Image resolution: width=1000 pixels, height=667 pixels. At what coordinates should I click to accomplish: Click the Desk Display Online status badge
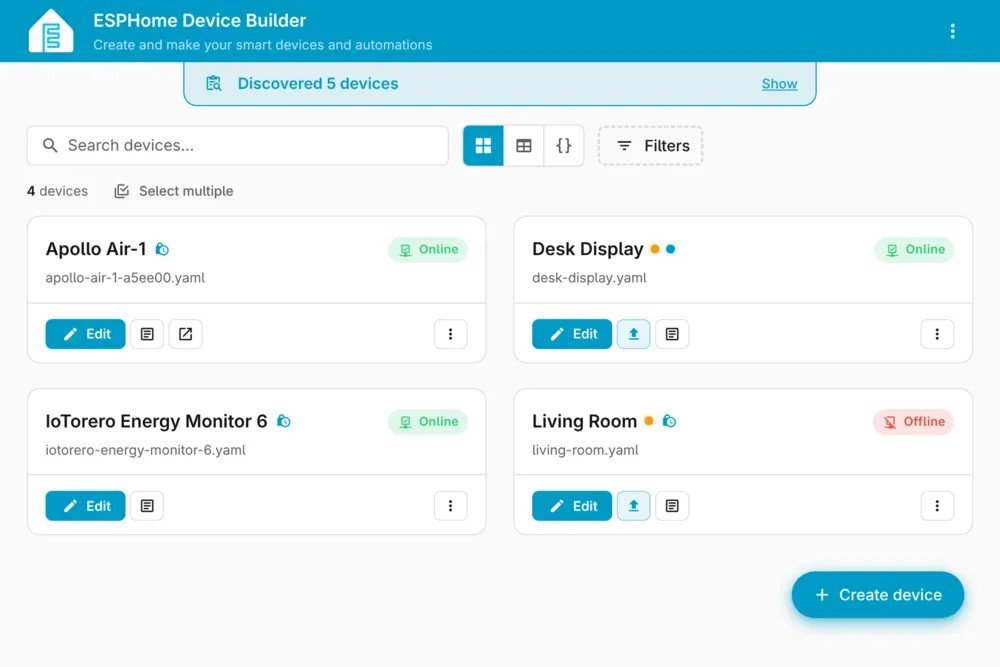pyautogui.click(x=915, y=249)
